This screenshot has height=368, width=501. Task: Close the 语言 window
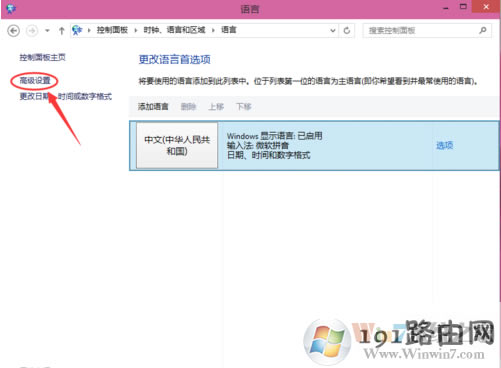pyautogui.click(x=486, y=7)
